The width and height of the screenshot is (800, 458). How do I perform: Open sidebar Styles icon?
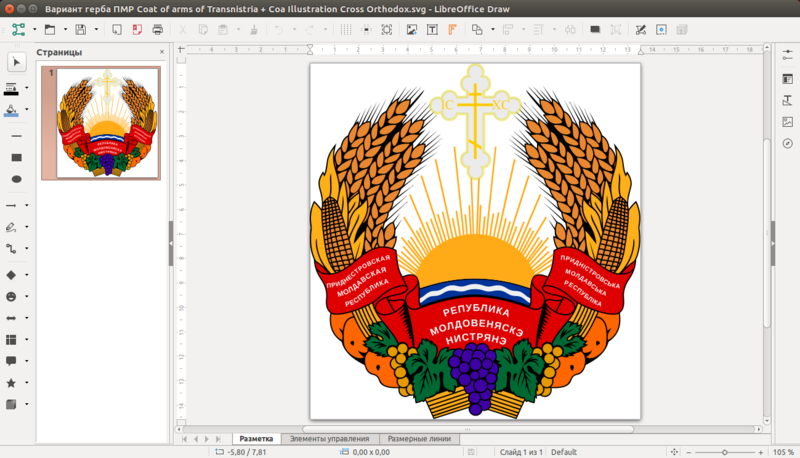point(788,100)
